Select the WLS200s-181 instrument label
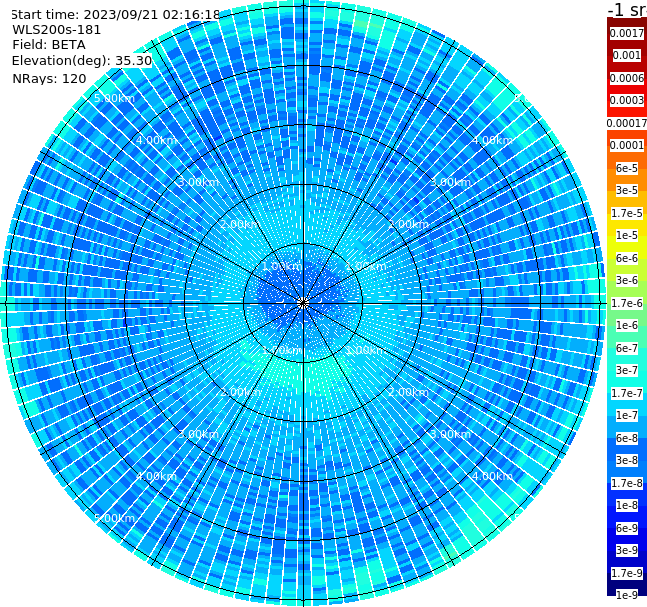647x607 pixels. tap(57, 30)
